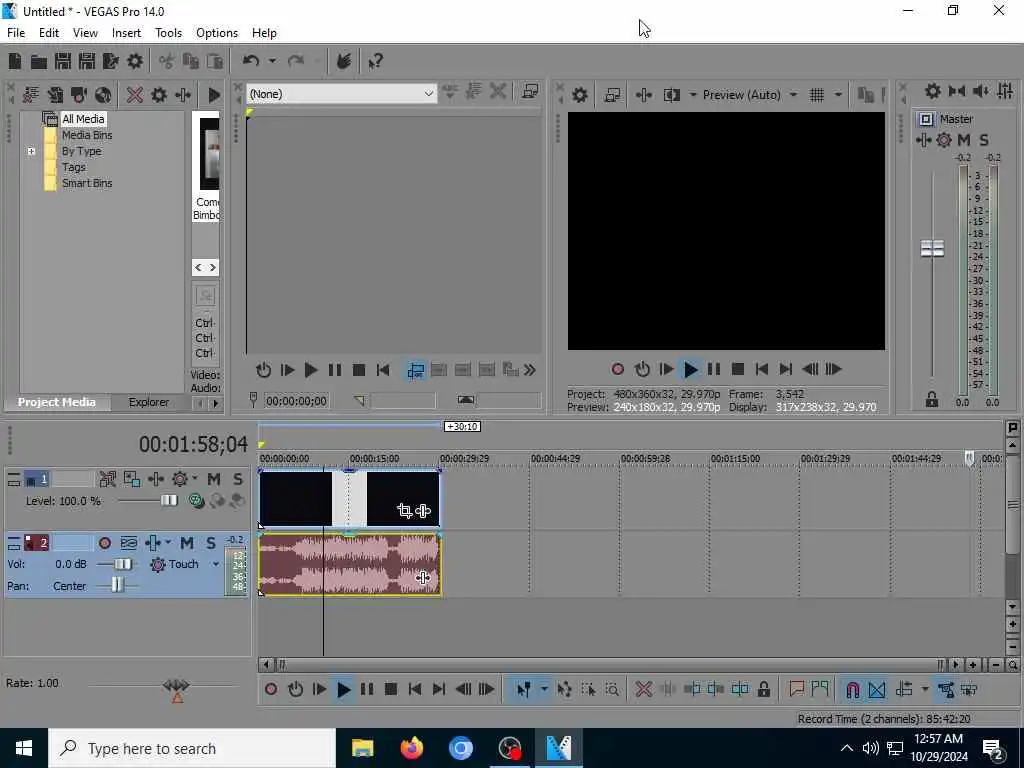Open the Touch automation mode dropdown
Viewport: 1024px width, 768px height.
point(216,564)
